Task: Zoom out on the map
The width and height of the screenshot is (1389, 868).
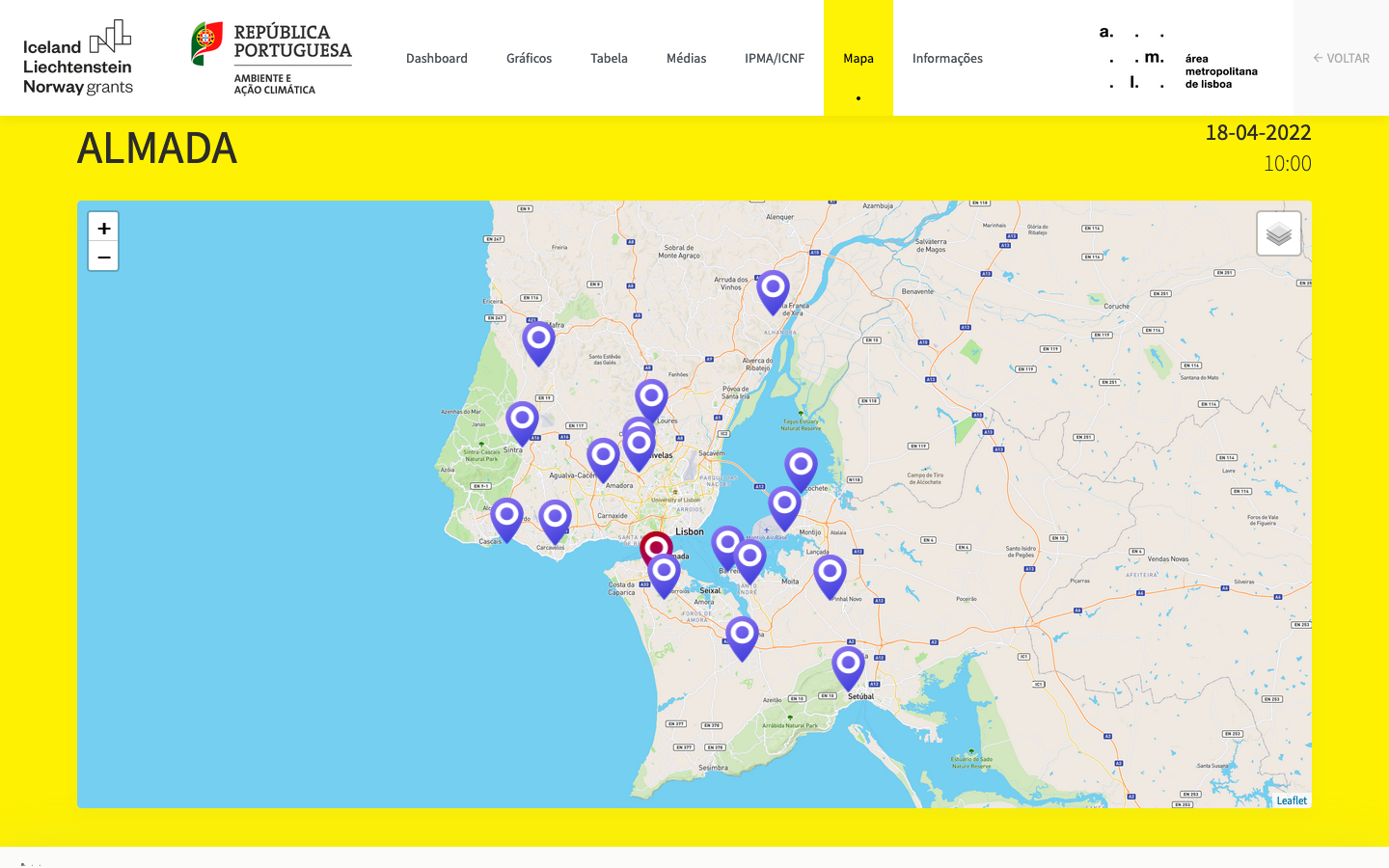Action: point(103,257)
